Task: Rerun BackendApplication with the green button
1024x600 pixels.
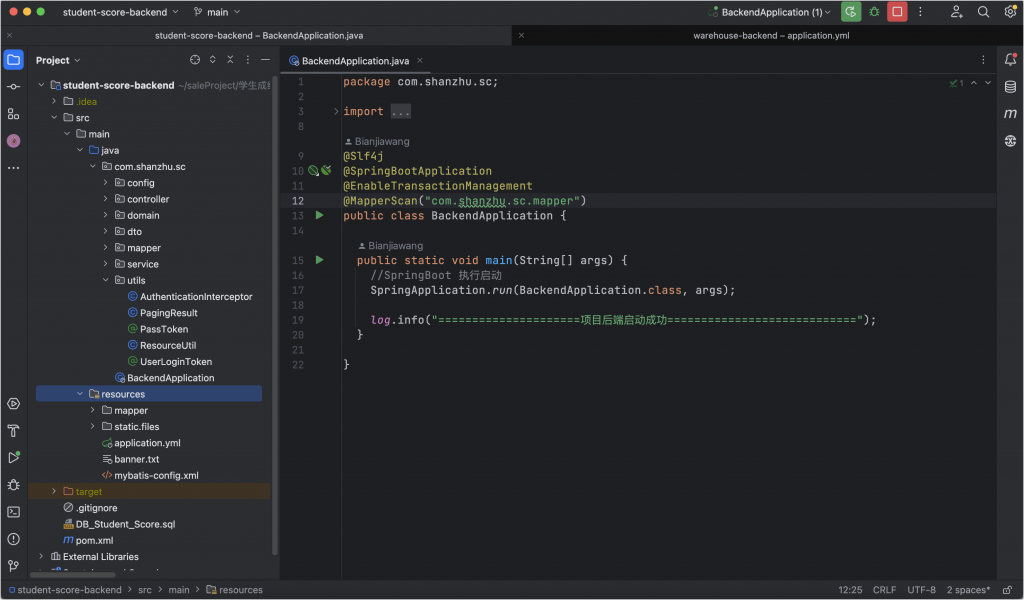Action: click(850, 12)
